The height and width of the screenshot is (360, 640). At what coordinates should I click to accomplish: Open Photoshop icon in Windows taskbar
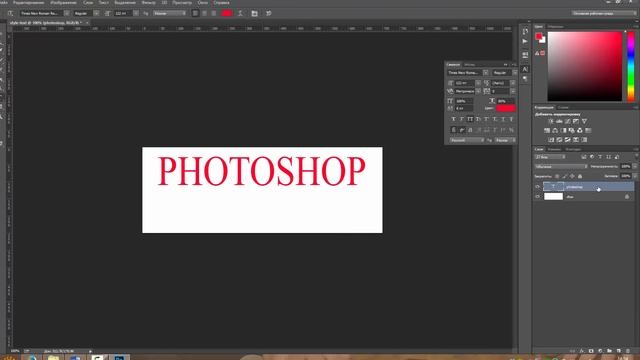pos(119,358)
